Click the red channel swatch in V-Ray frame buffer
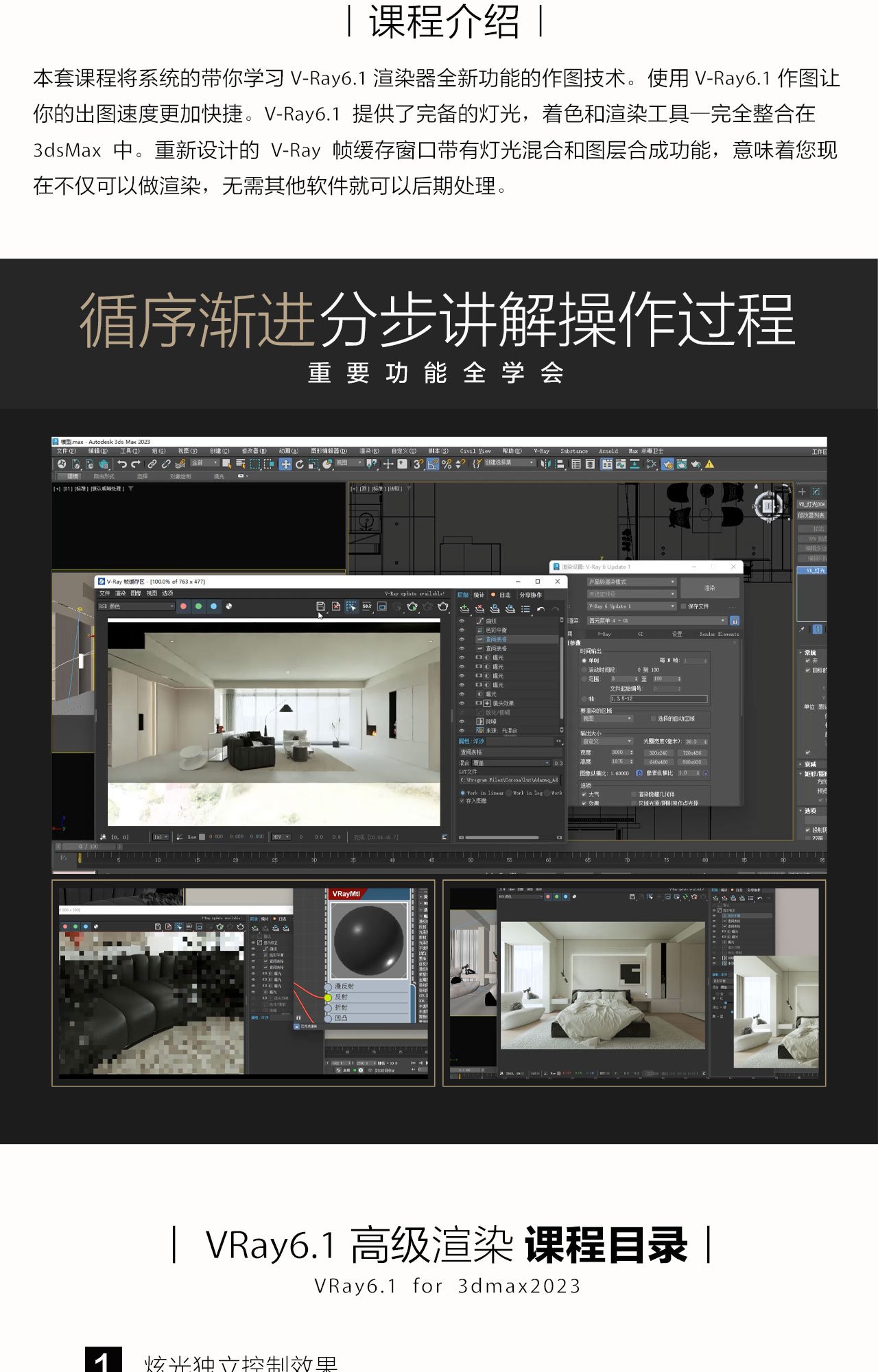 [x=183, y=606]
